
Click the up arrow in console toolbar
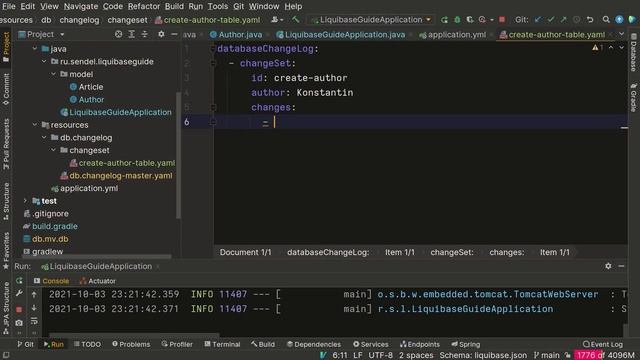pyautogui.click(x=34, y=294)
